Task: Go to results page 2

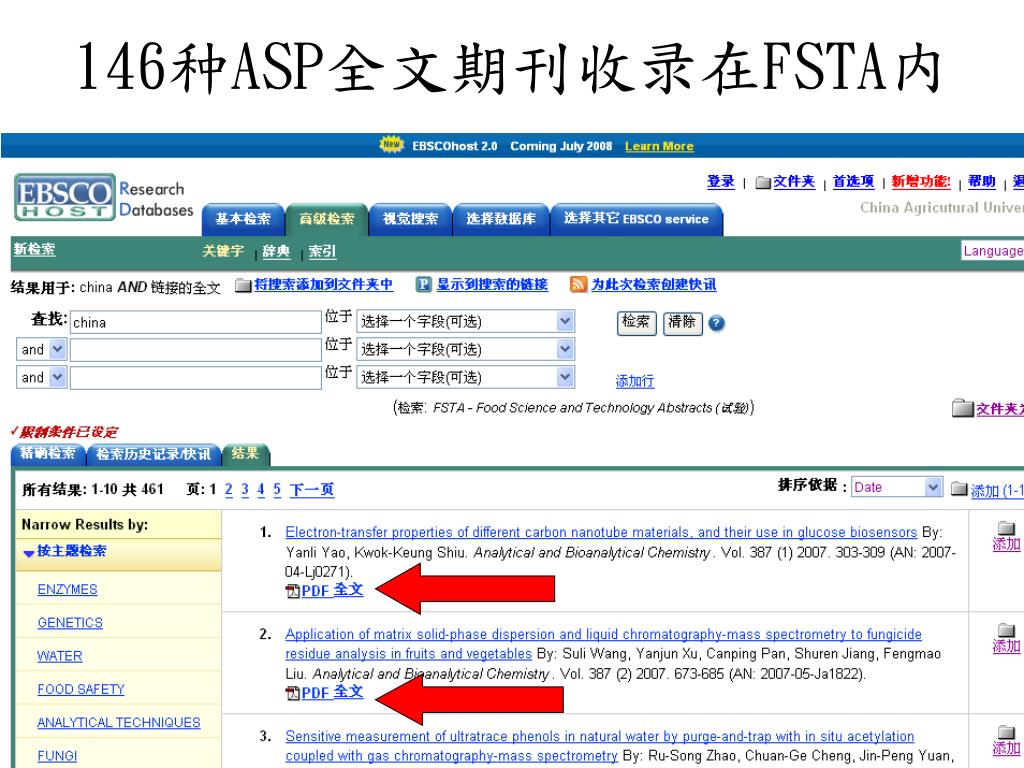Action: (x=229, y=490)
